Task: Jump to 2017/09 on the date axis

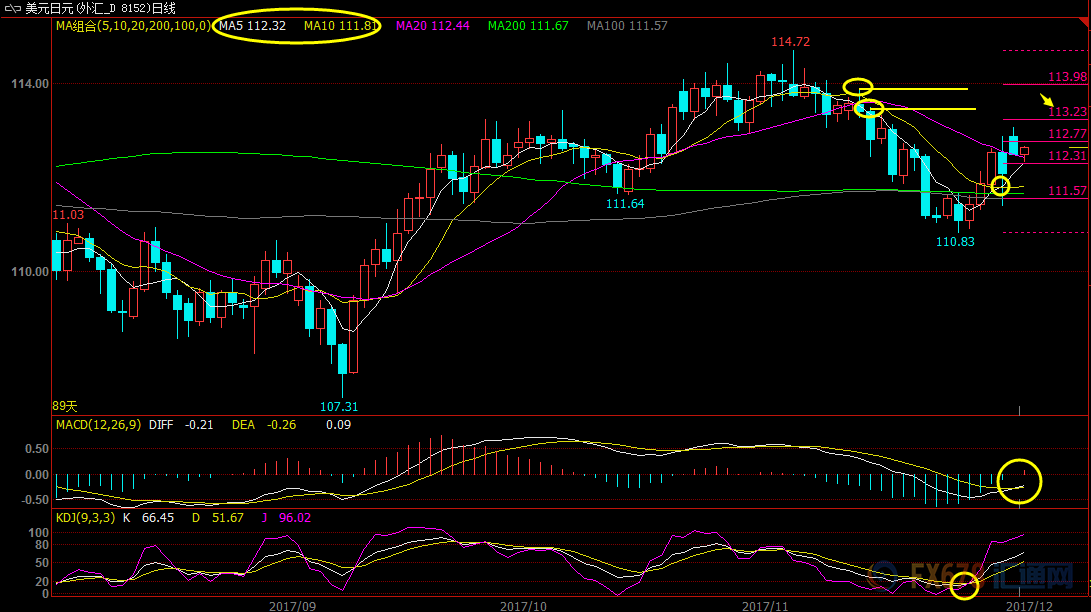Action: tap(292, 606)
